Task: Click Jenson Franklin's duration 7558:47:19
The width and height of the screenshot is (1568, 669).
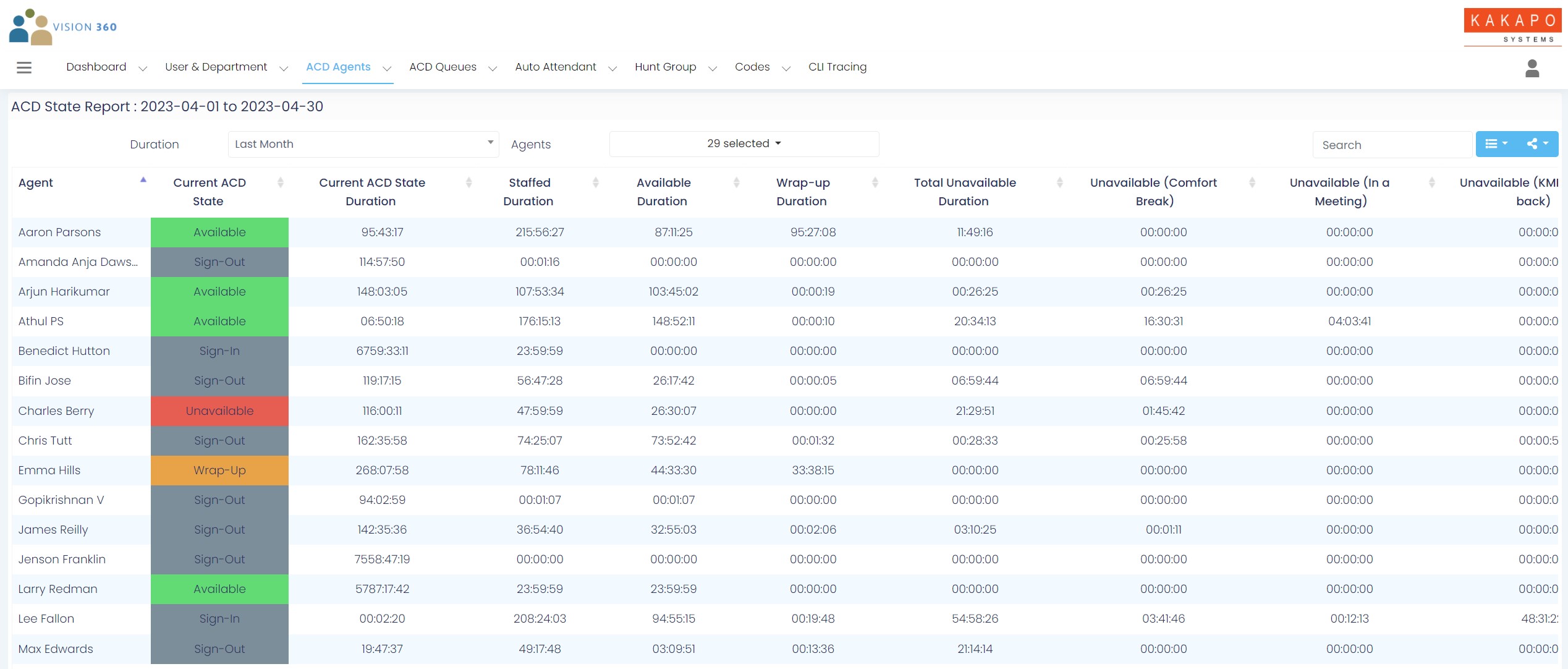Action: point(382,560)
